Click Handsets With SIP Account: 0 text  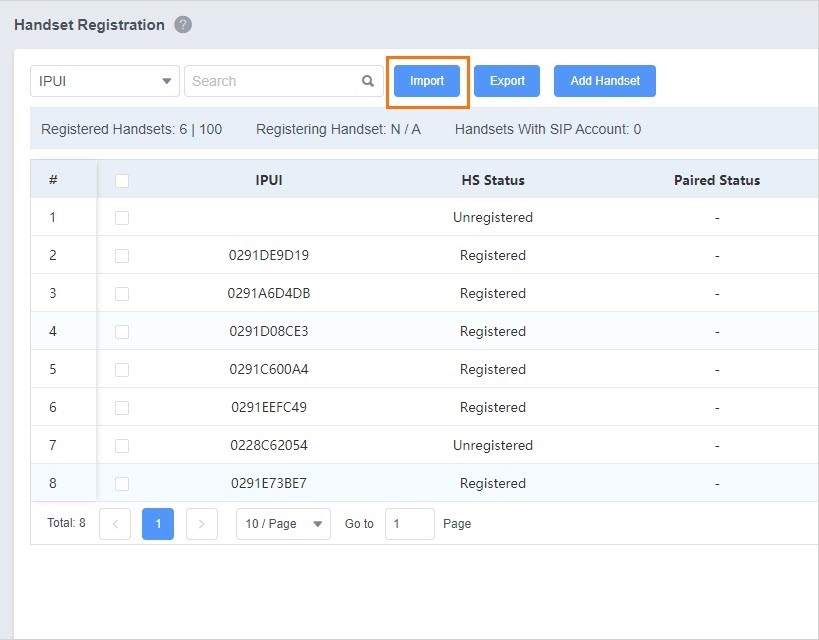pyautogui.click(x=548, y=129)
